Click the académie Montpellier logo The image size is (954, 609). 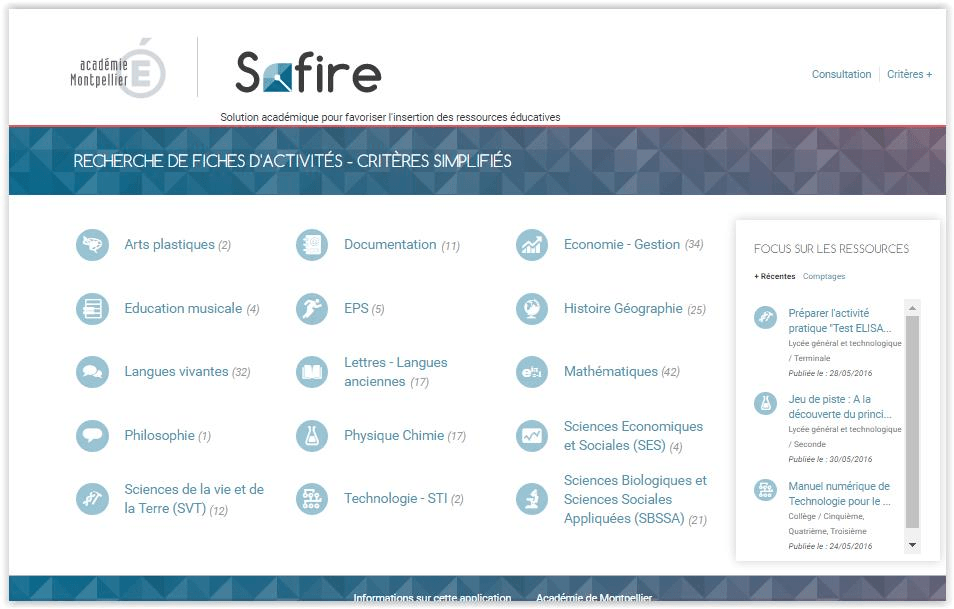[117, 69]
